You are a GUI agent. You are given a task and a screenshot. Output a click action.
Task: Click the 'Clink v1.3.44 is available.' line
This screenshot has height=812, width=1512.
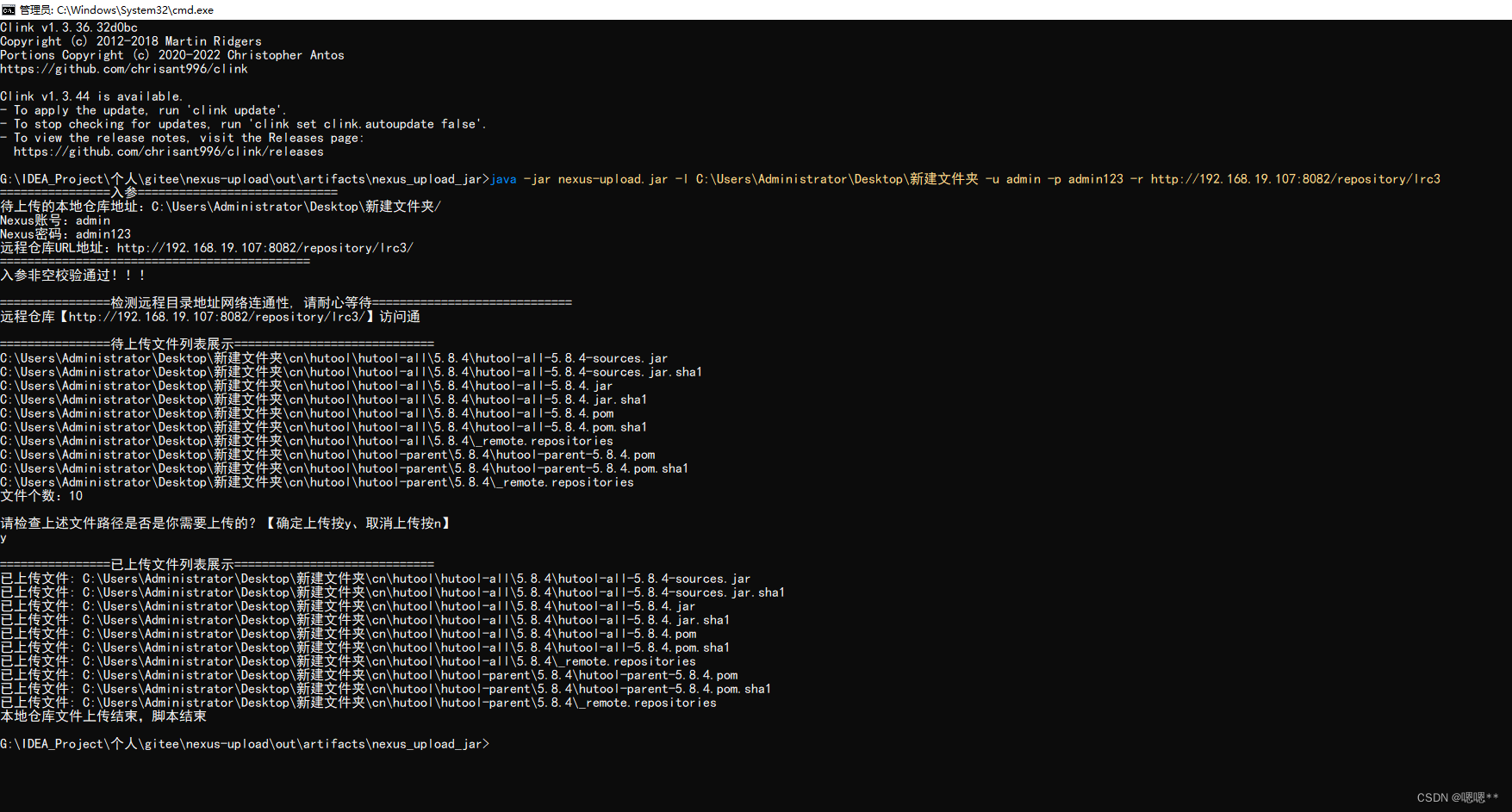91,96
